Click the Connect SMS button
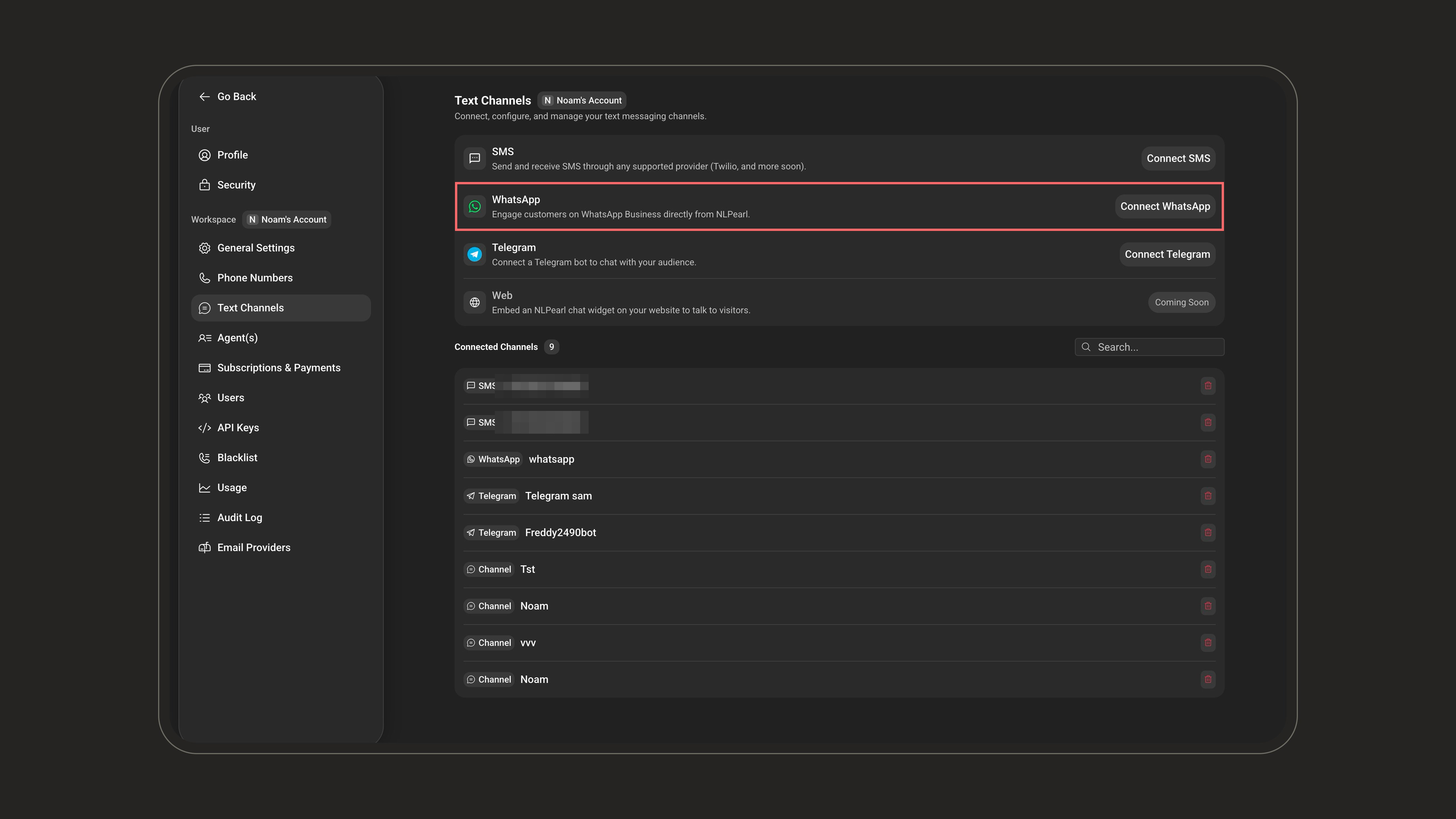This screenshot has height=819, width=1456. point(1178,158)
